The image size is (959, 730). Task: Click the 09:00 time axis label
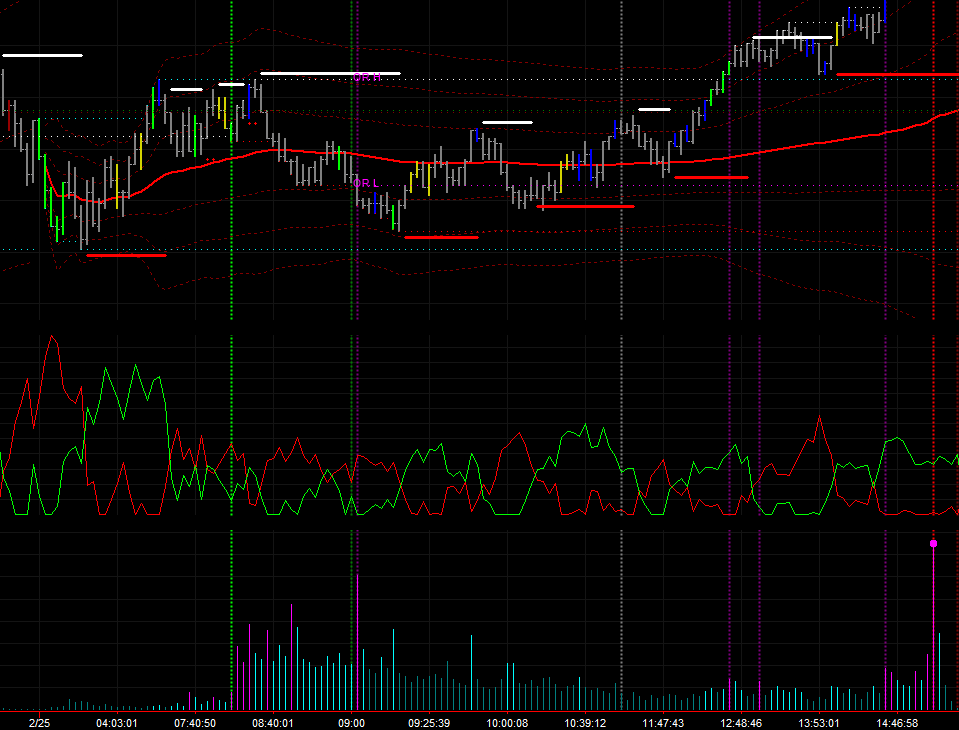(x=351, y=722)
